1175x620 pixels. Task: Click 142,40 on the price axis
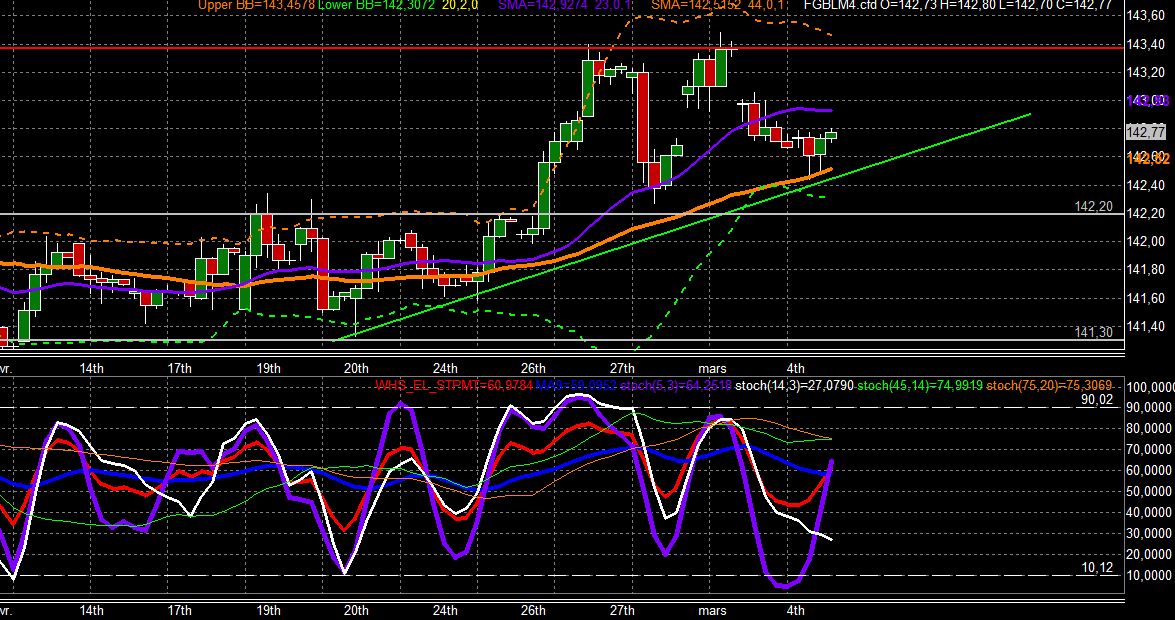(1146, 186)
